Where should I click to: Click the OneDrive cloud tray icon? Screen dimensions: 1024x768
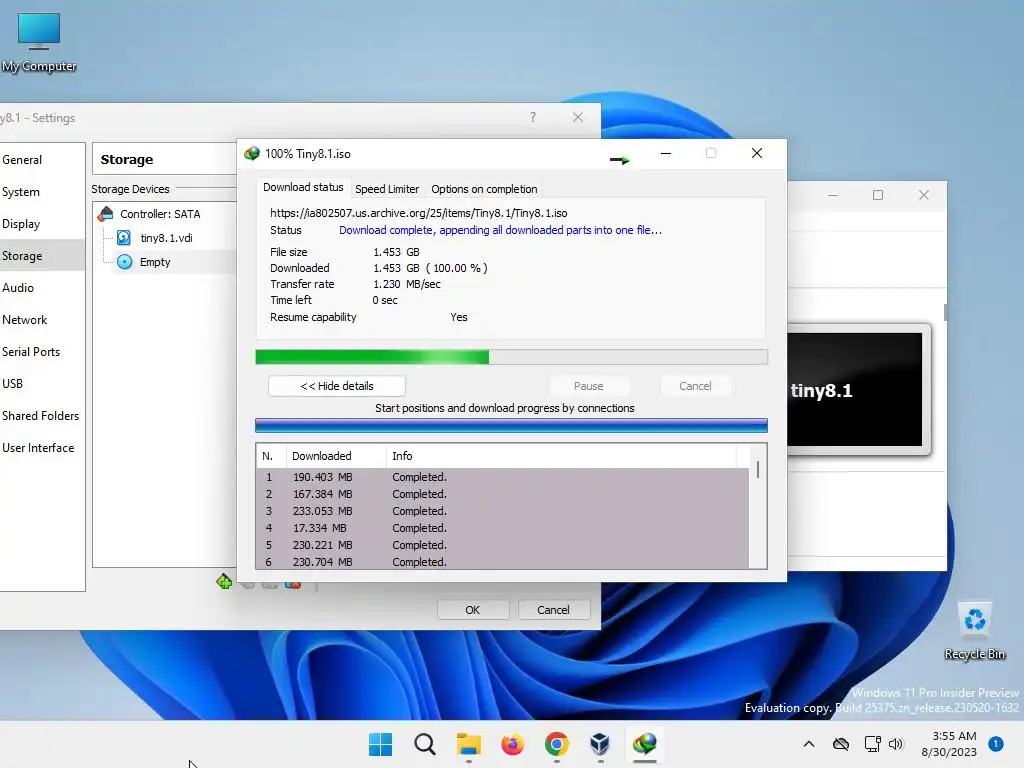point(841,744)
